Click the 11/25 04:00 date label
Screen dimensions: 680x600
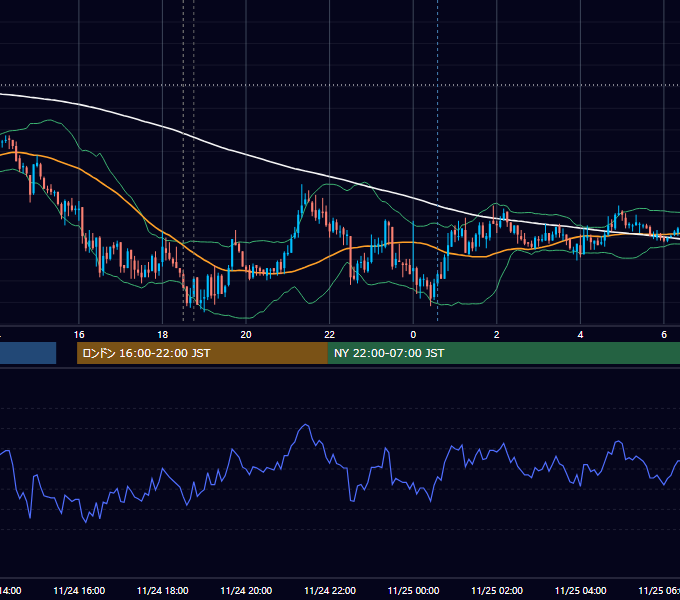tap(581, 590)
